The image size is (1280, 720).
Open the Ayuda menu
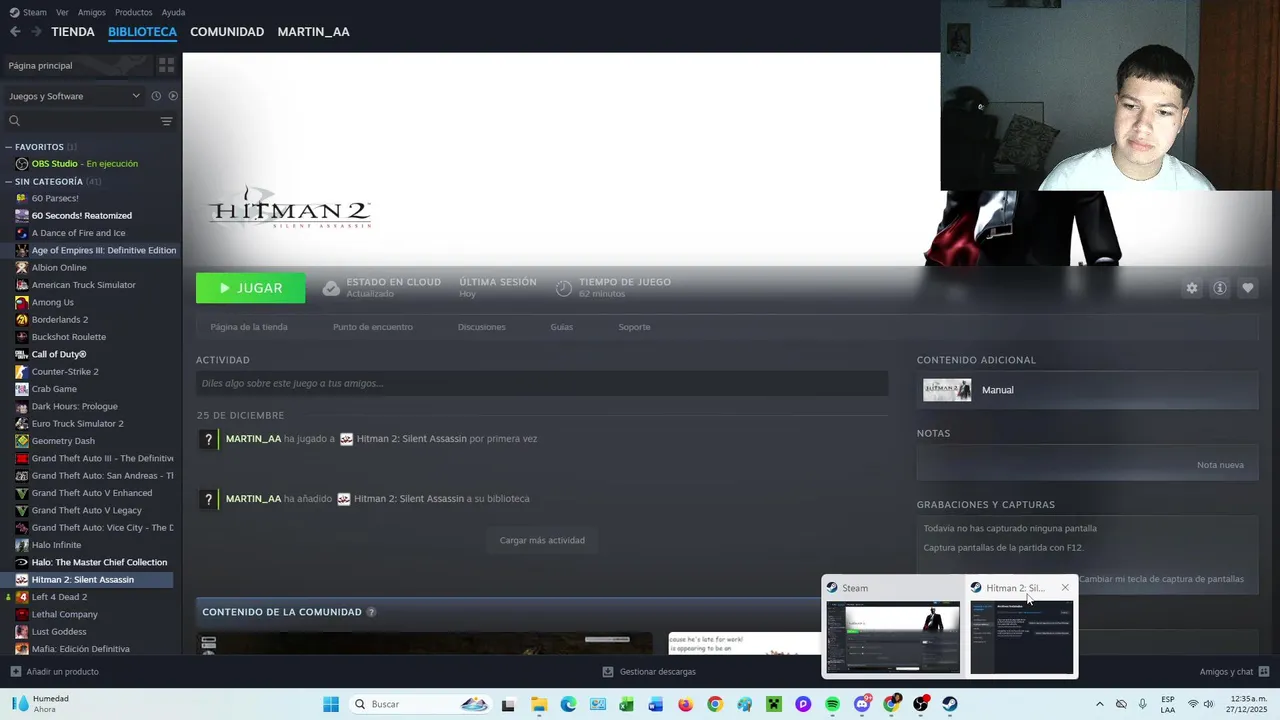tap(173, 12)
